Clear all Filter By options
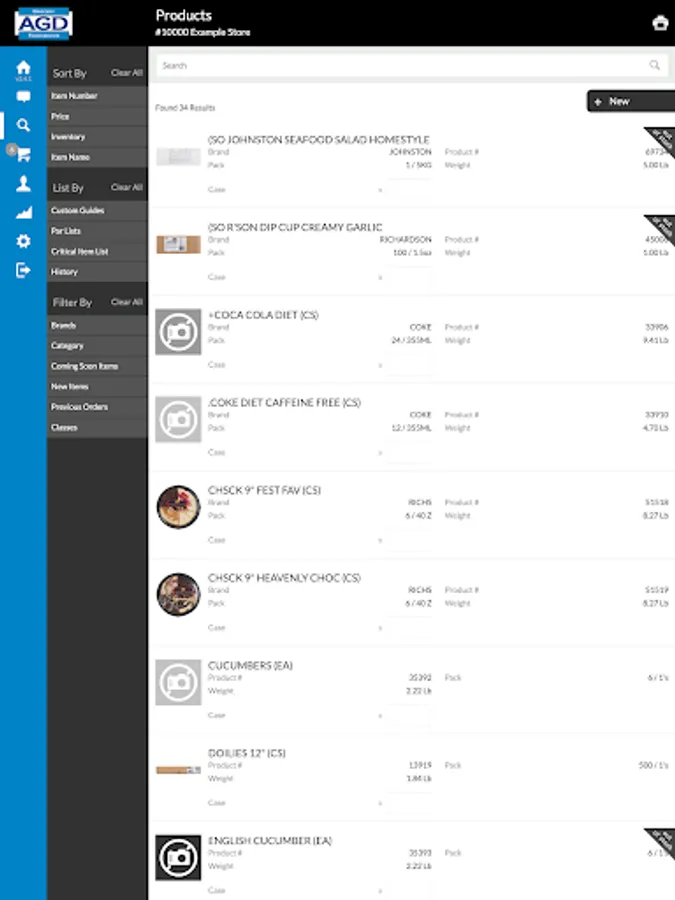The width and height of the screenshot is (675, 900). tap(126, 302)
